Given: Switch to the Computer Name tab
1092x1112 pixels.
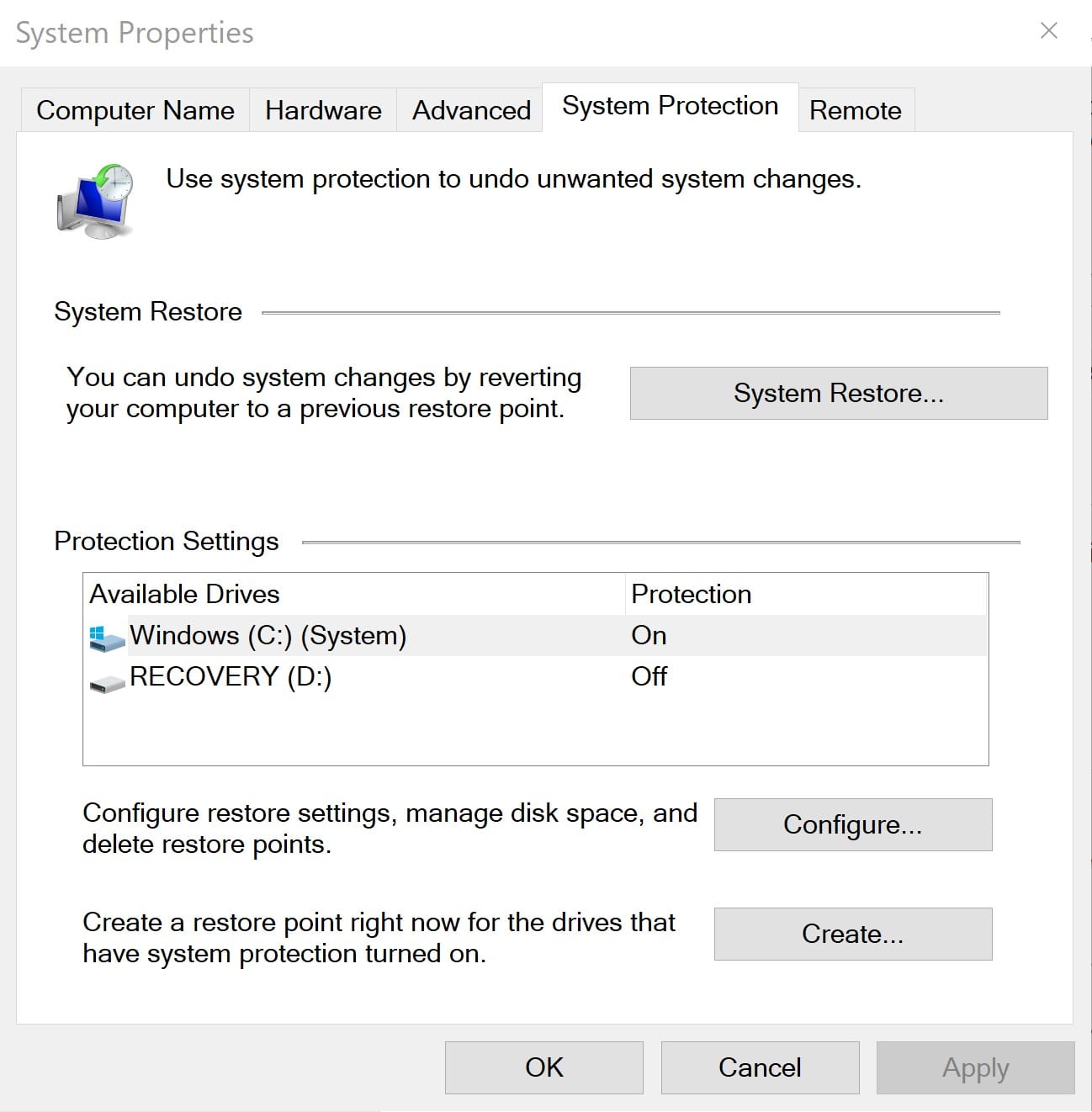Looking at the screenshot, I should (x=135, y=110).
